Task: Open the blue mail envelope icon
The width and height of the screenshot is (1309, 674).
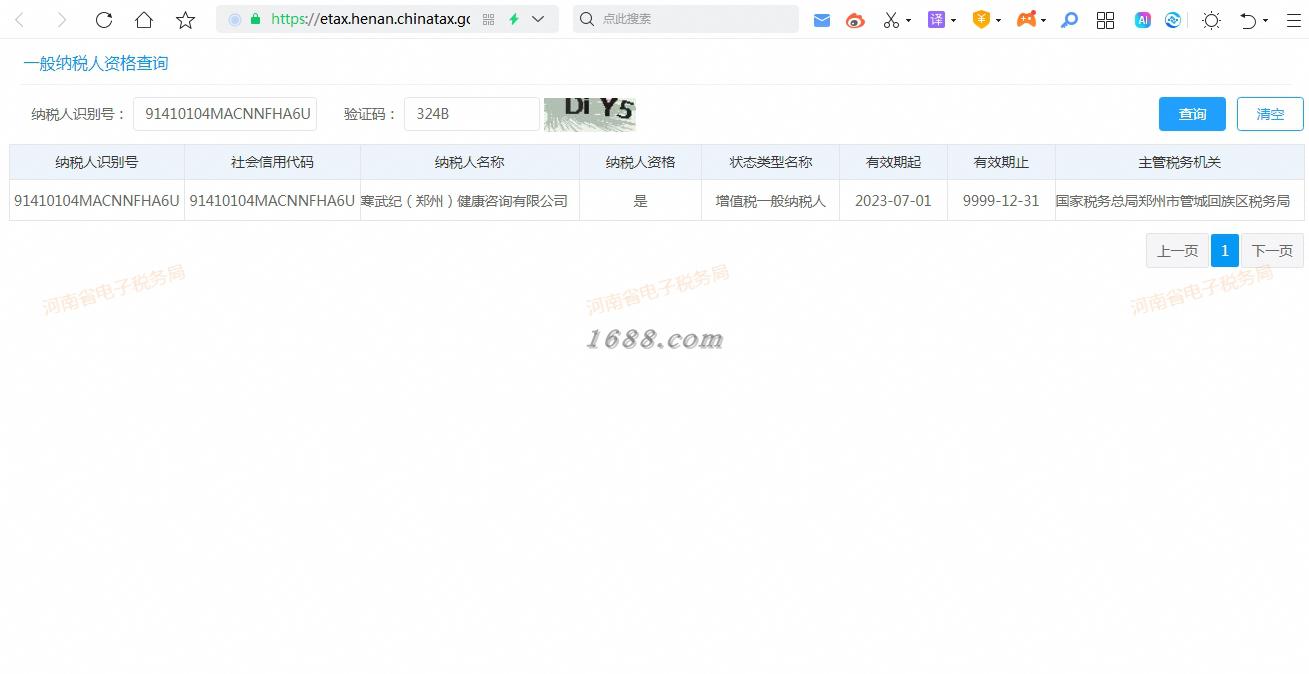Action: [x=822, y=20]
